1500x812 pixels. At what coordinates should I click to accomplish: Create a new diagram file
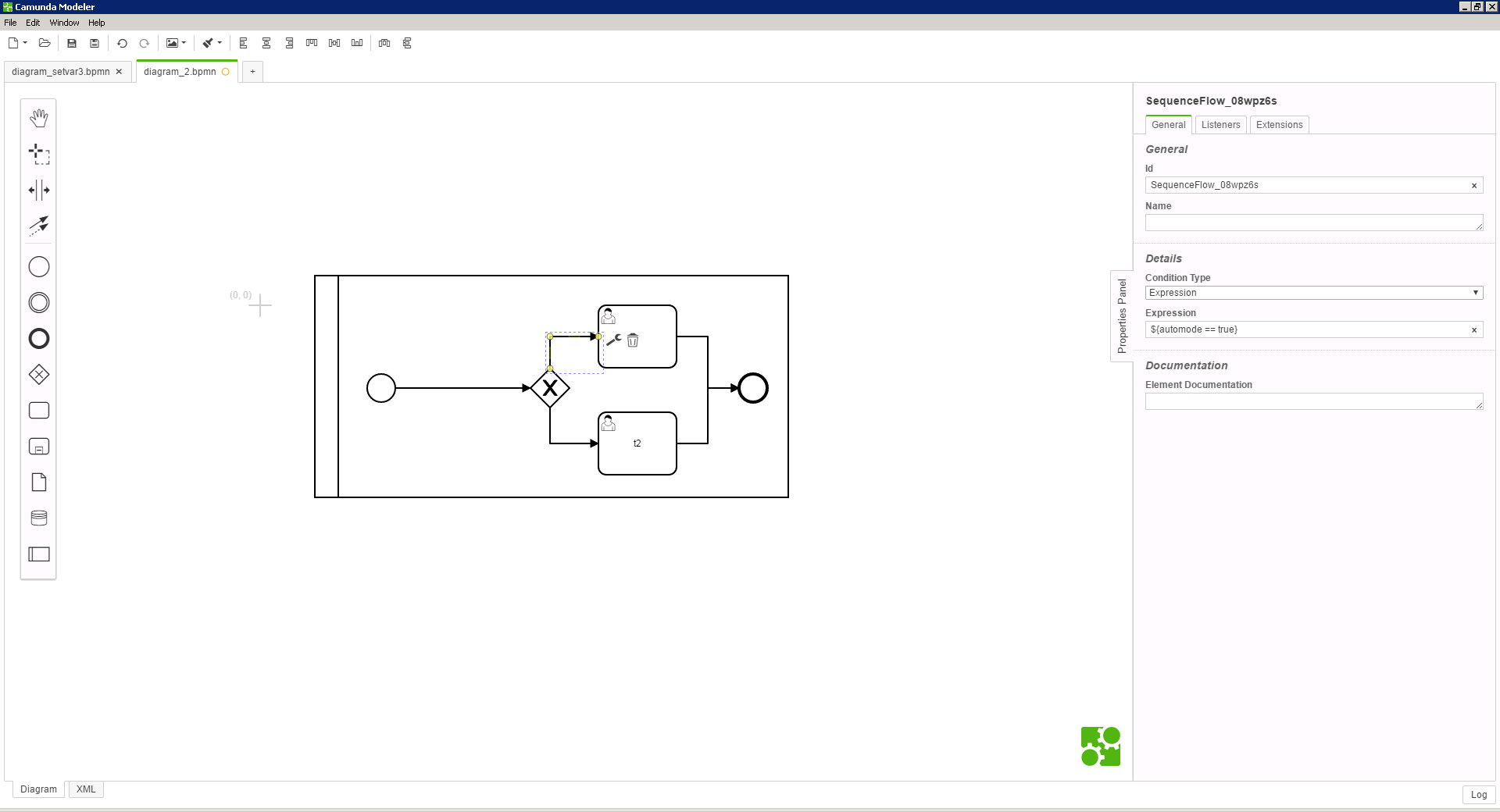point(13,43)
